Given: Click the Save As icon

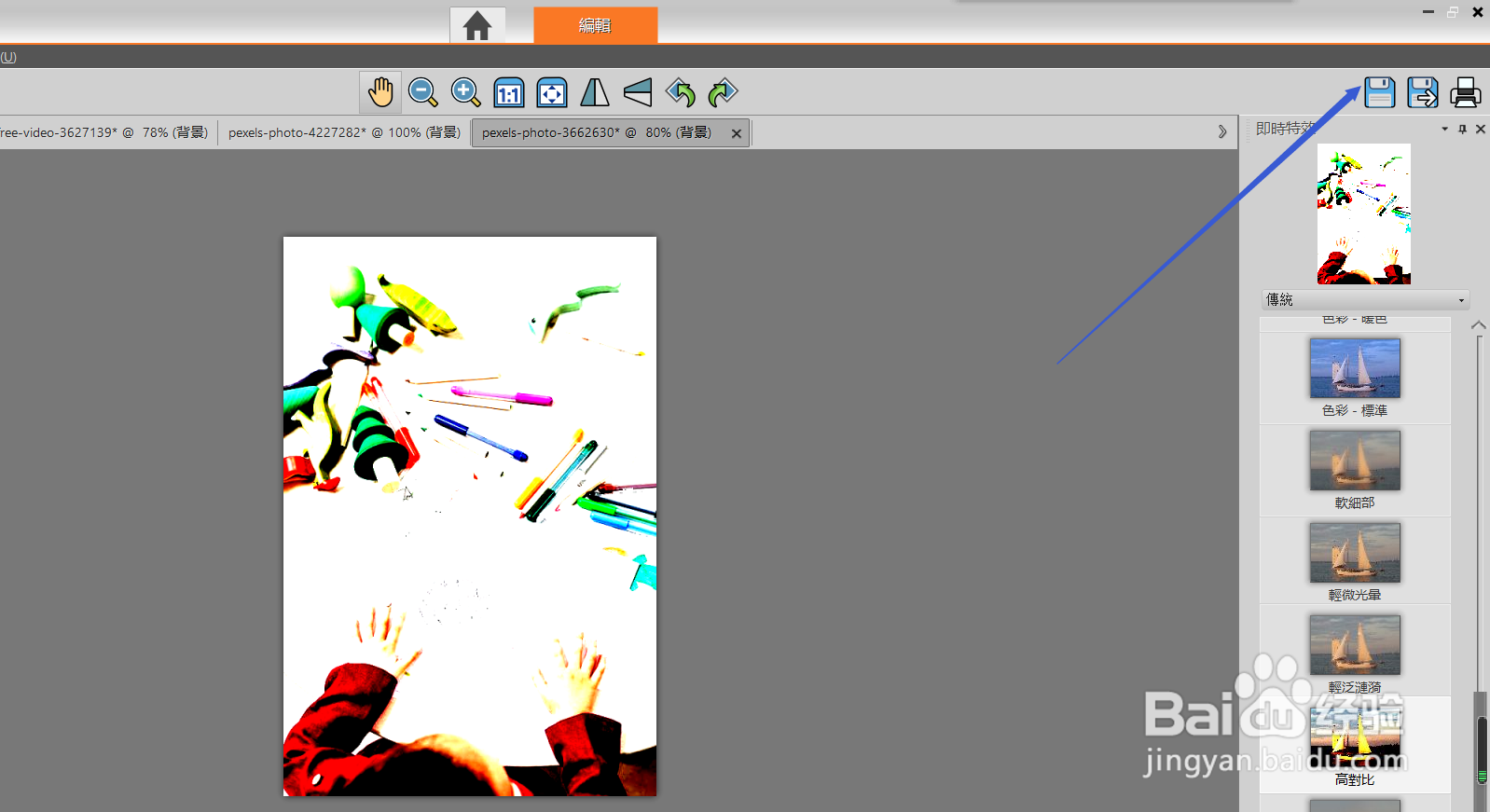Looking at the screenshot, I should [1423, 92].
